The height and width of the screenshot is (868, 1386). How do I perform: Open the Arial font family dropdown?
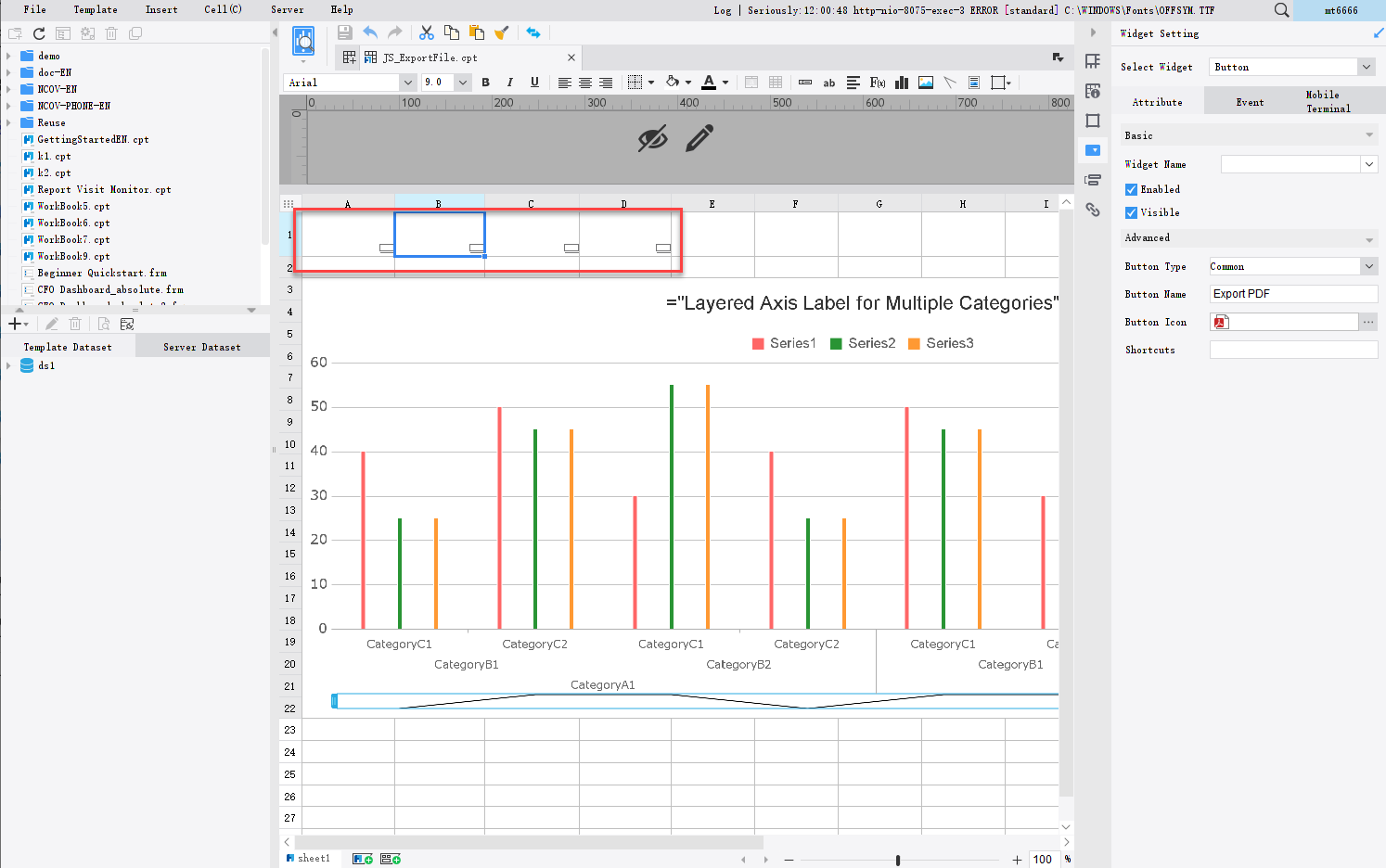[350, 83]
